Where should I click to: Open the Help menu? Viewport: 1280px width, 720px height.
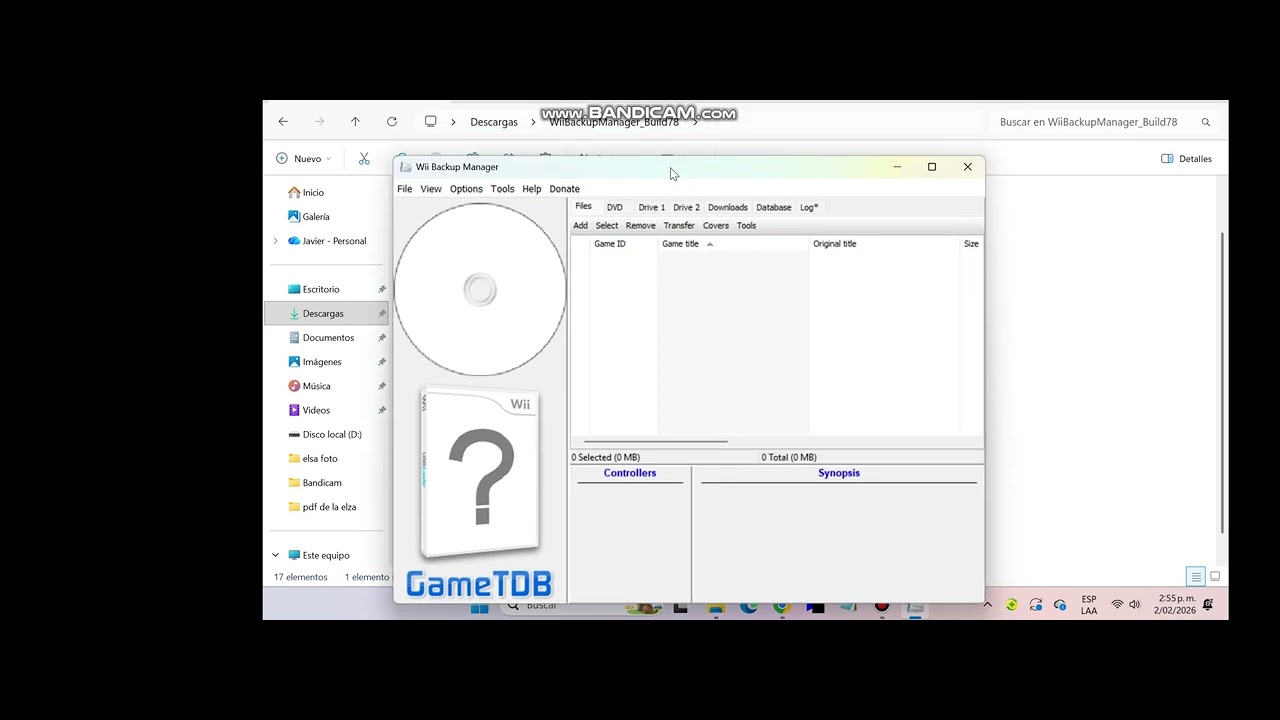pos(531,189)
